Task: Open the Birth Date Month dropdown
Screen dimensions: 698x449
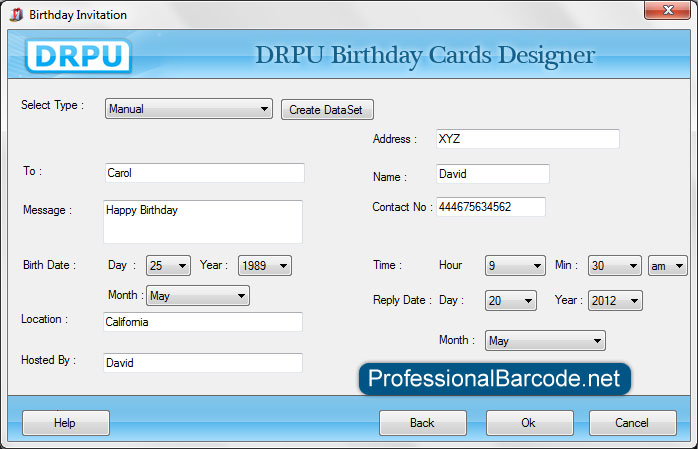Action: click(198, 295)
